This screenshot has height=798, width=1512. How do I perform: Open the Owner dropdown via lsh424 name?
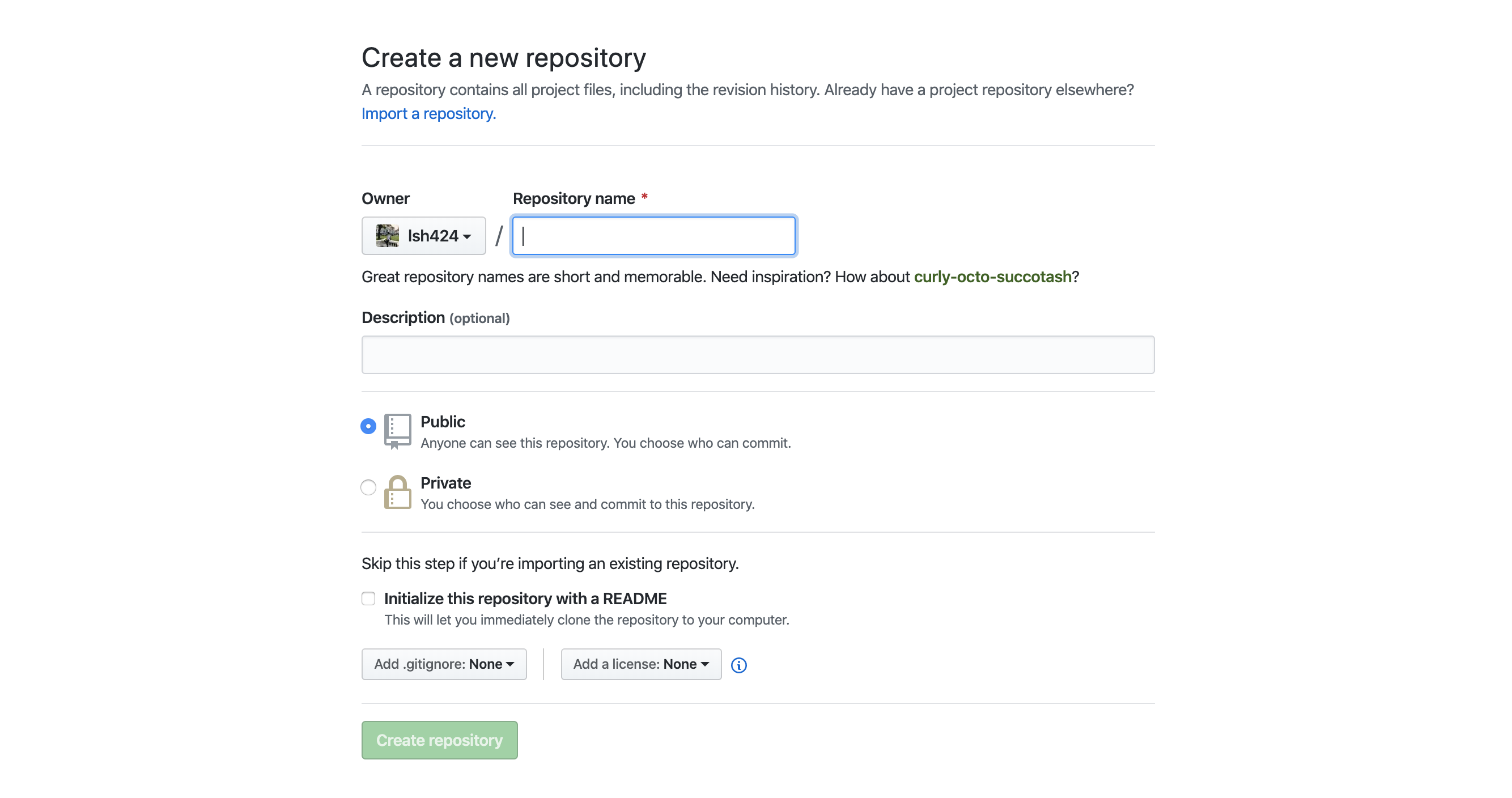433,235
